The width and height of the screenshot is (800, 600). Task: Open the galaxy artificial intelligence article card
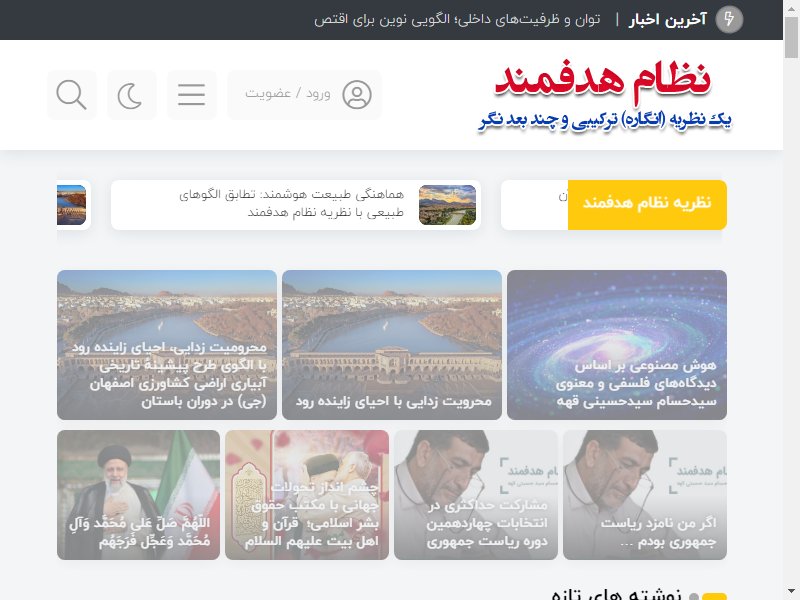tap(617, 345)
